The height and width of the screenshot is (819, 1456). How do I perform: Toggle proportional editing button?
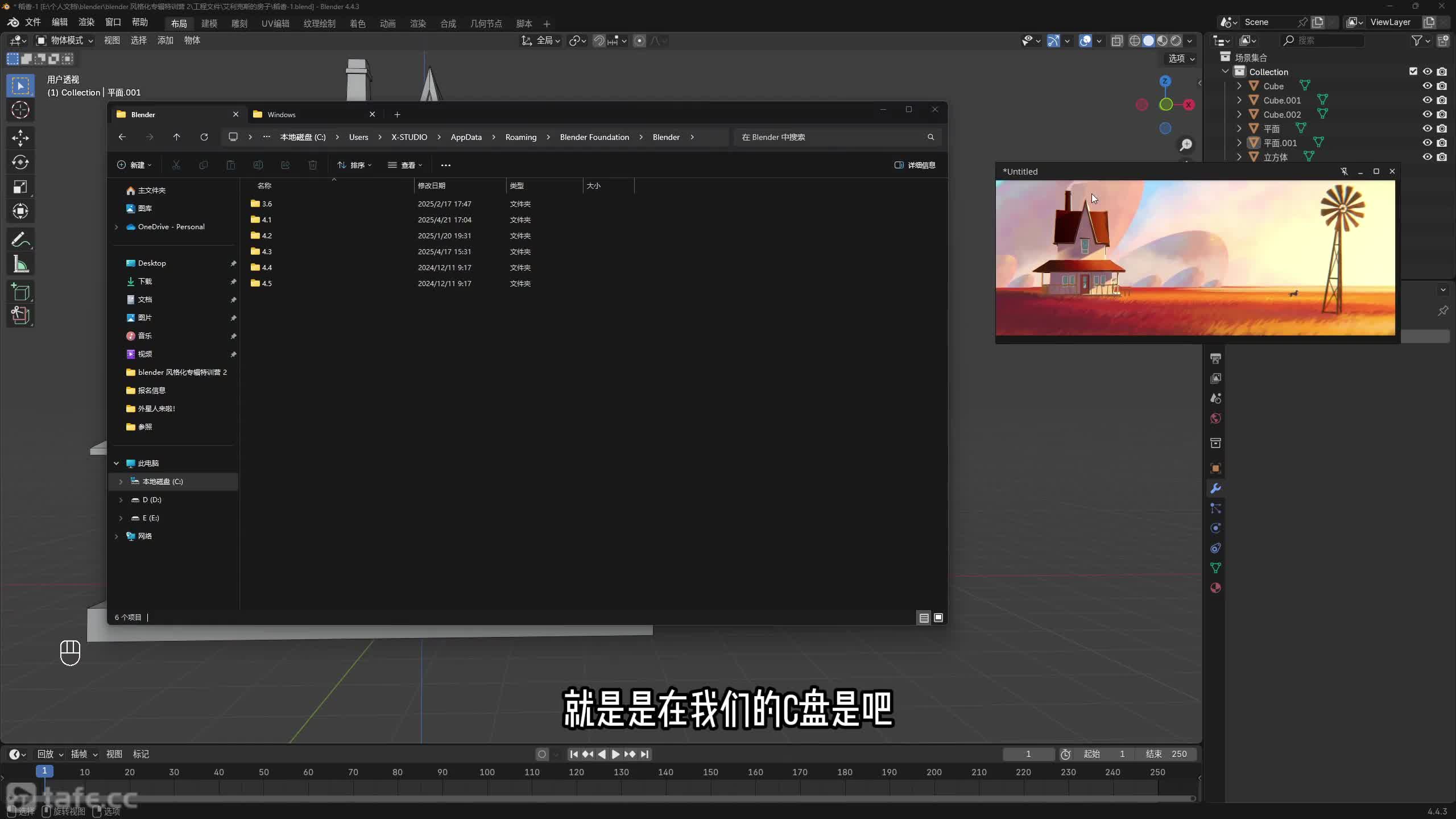click(x=639, y=40)
